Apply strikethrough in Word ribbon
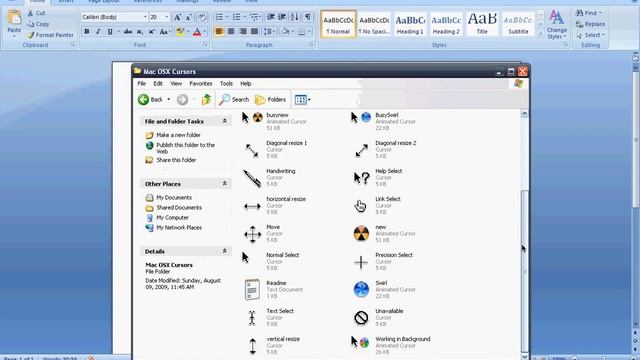 pos(128,31)
